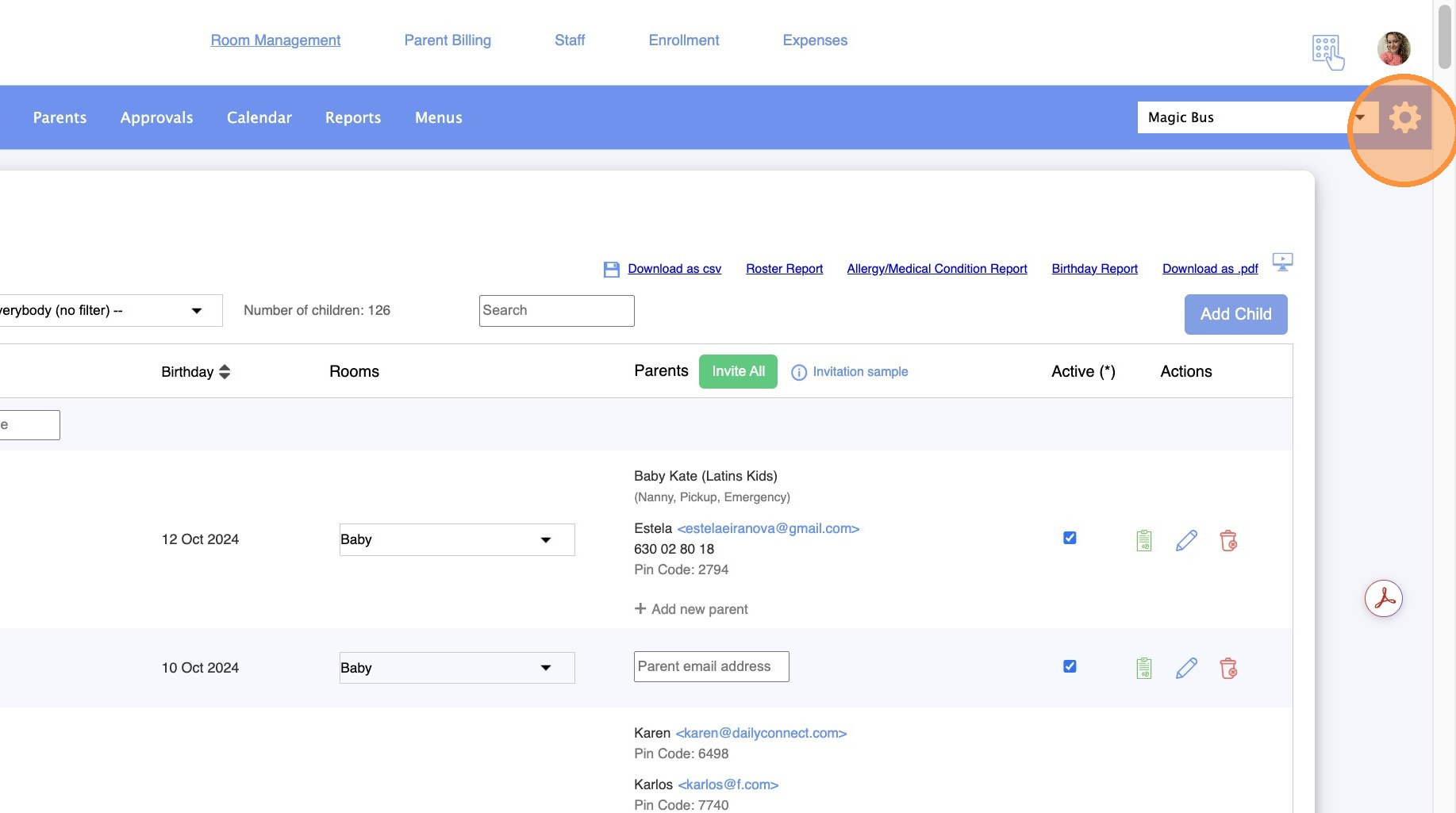Select phone number 630 02 80 18
The width and height of the screenshot is (1456, 813).
click(674, 549)
